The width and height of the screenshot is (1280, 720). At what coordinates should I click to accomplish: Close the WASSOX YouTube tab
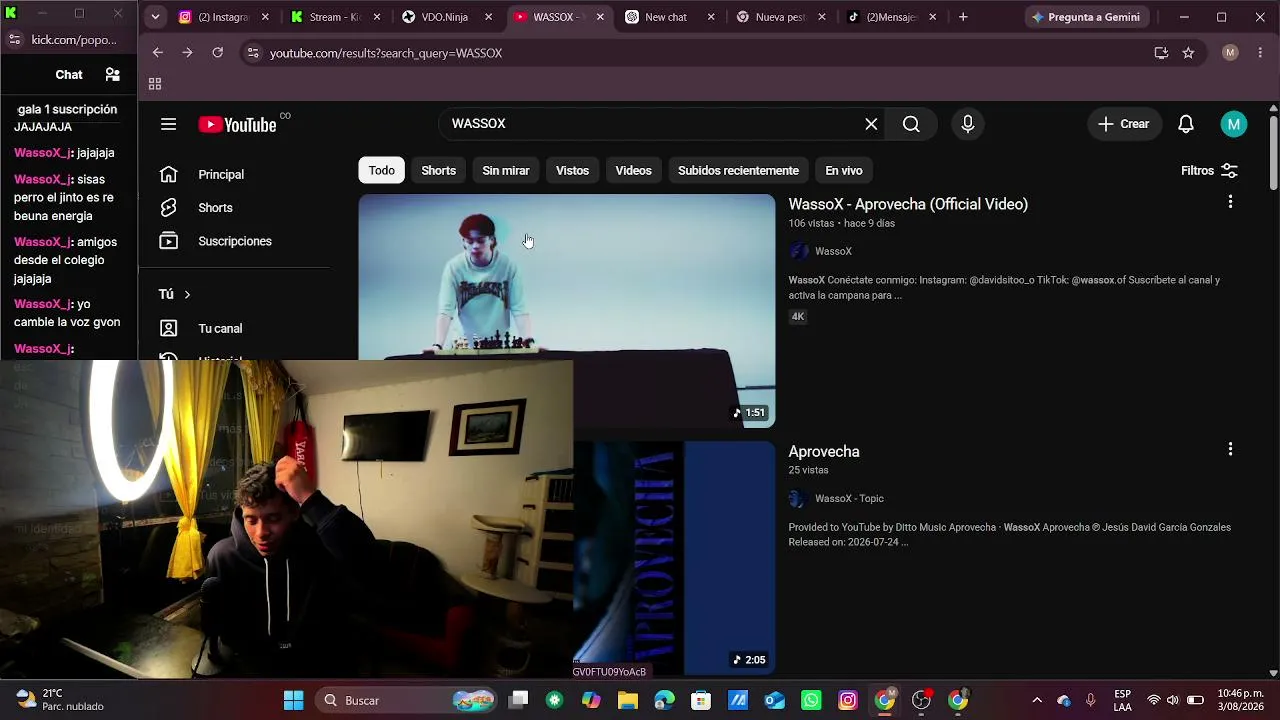click(x=600, y=17)
